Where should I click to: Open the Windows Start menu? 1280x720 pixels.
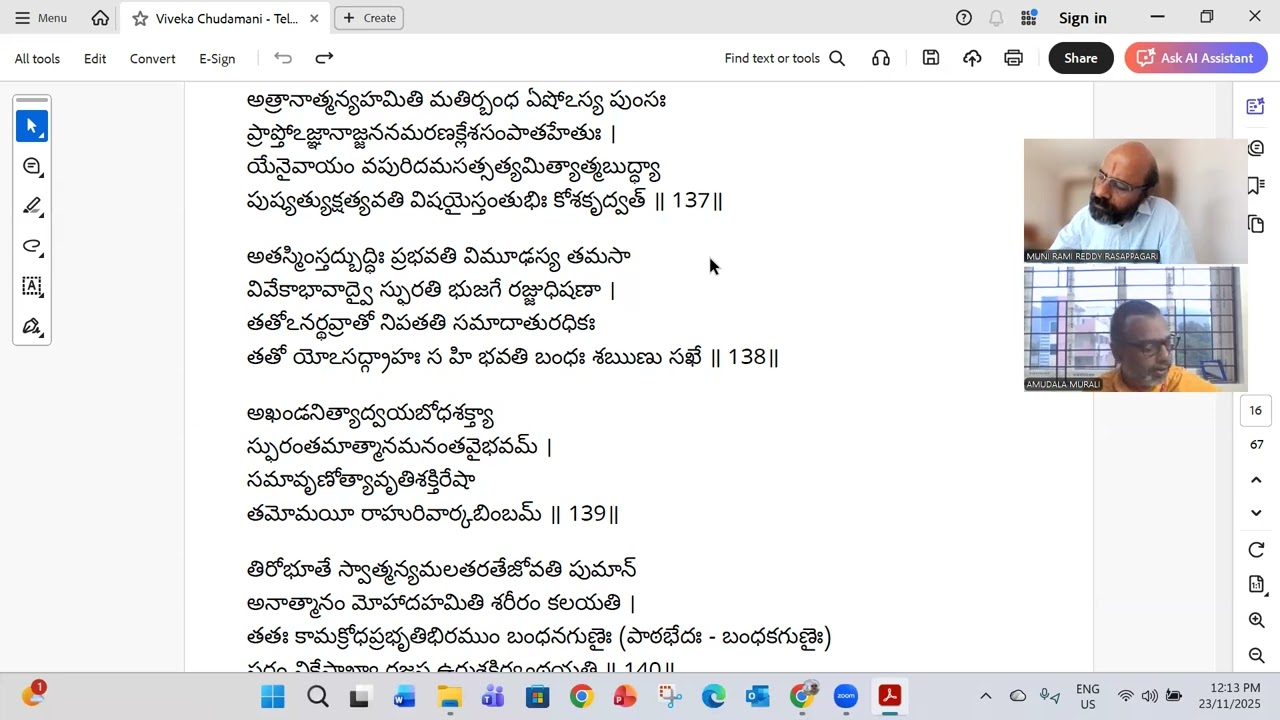273,696
